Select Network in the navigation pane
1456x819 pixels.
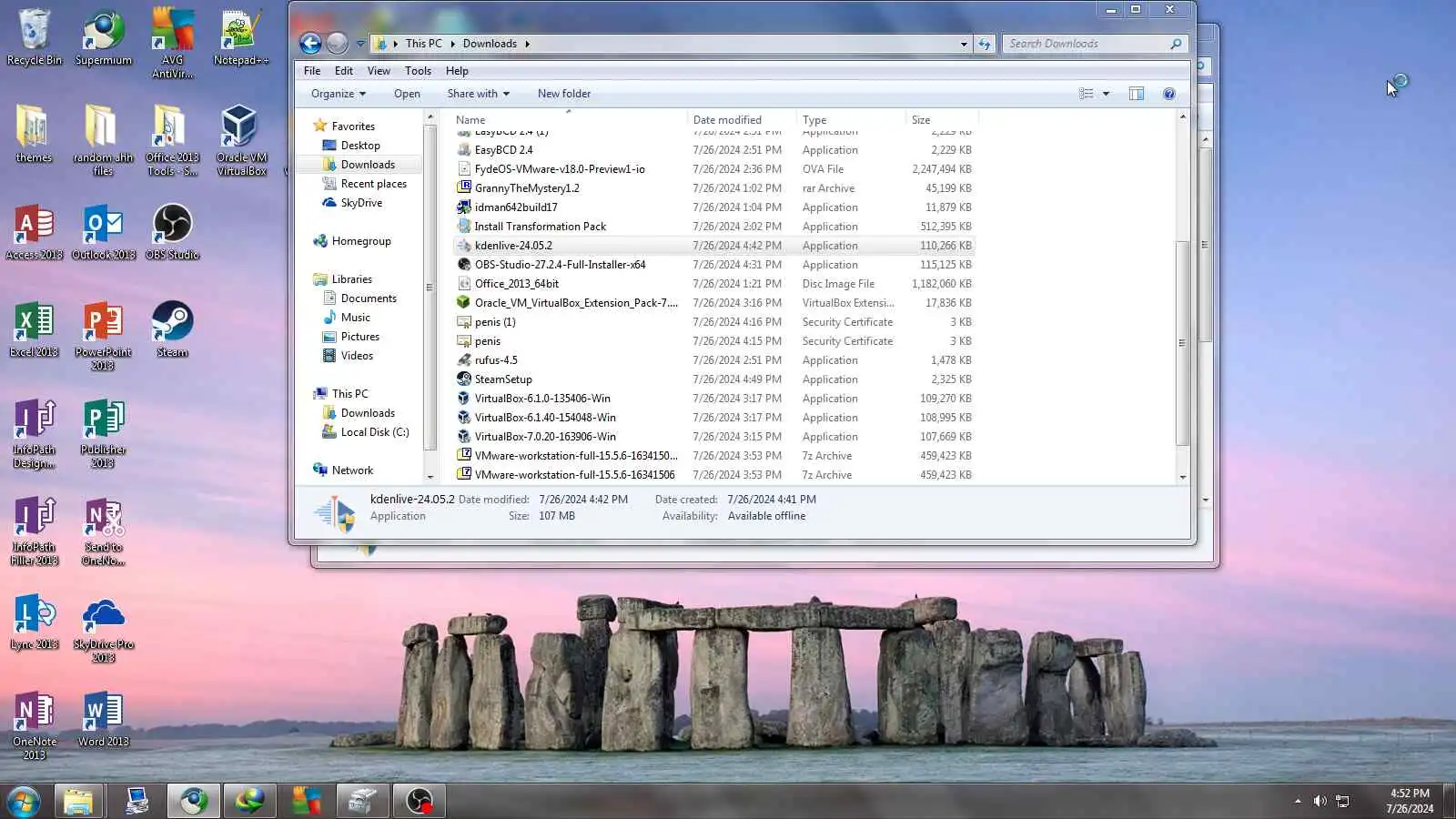(x=352, y=470)
